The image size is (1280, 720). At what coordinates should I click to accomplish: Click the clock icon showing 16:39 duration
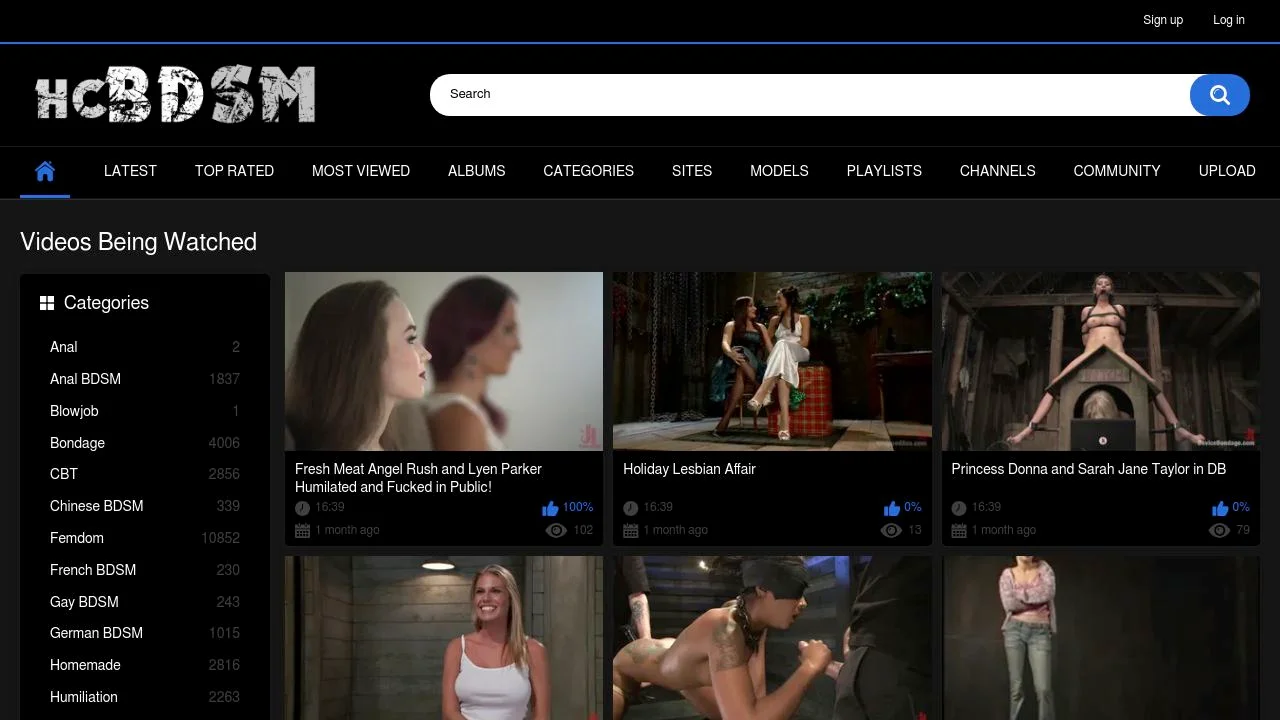(x=302, y=507)
